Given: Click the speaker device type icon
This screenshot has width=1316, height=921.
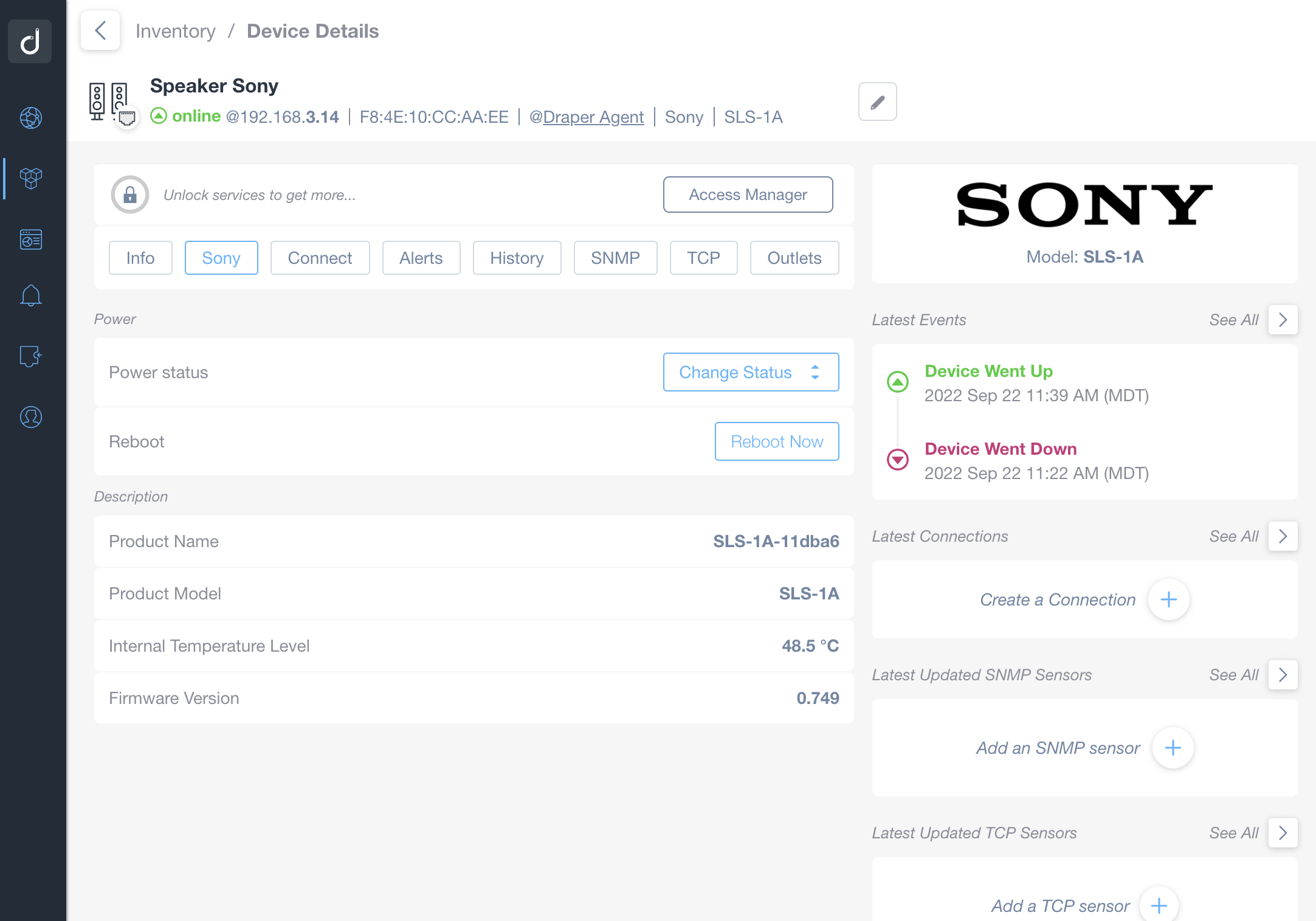Looking at the screenshot, I should tap(109, 101).
